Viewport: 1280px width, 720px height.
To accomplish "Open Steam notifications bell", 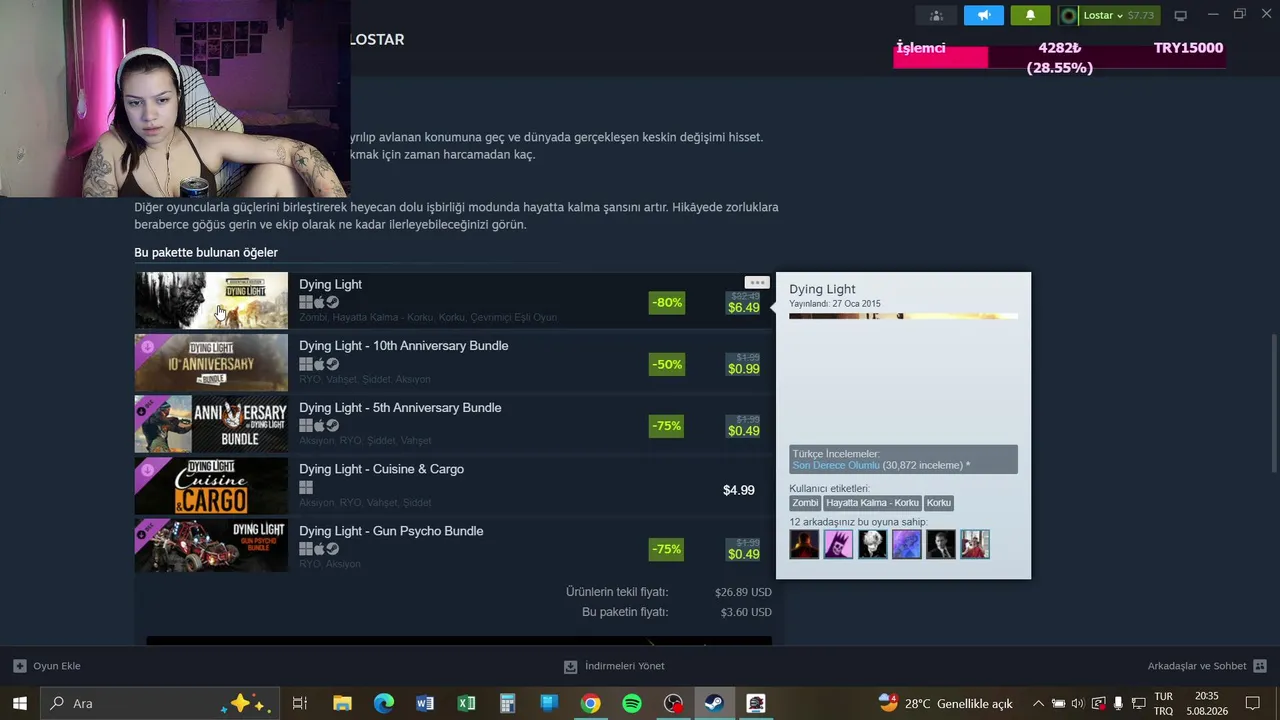I will pos(1030,15).
